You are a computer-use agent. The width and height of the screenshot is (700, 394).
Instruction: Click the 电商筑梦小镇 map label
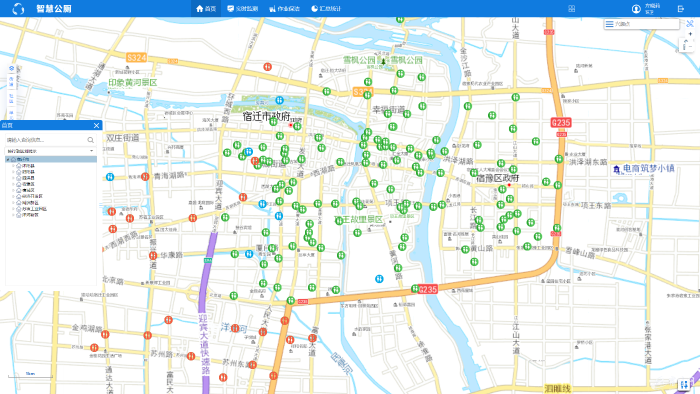click(648, 168)
